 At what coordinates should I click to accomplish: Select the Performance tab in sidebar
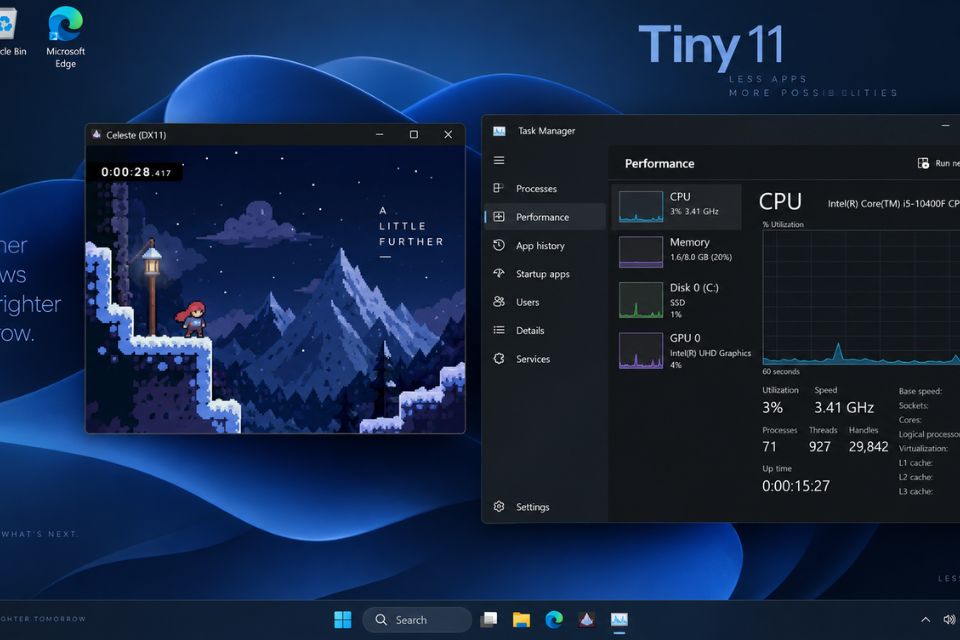(545, 217)
